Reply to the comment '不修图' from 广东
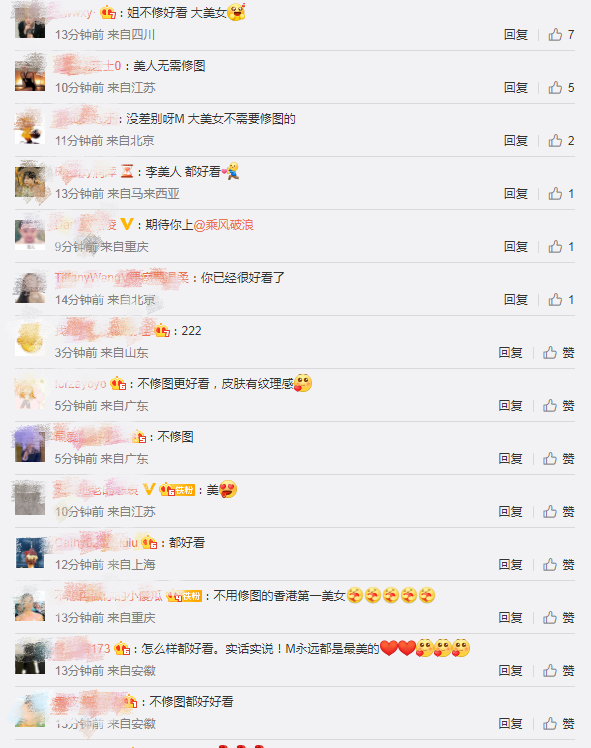The width and height of the screenshot is (591, 748). click(x=510, y=458)
